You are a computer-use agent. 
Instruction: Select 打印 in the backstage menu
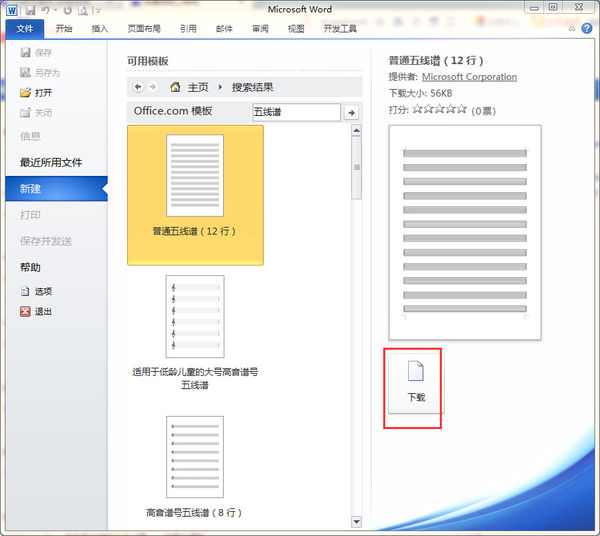point(30,215)
